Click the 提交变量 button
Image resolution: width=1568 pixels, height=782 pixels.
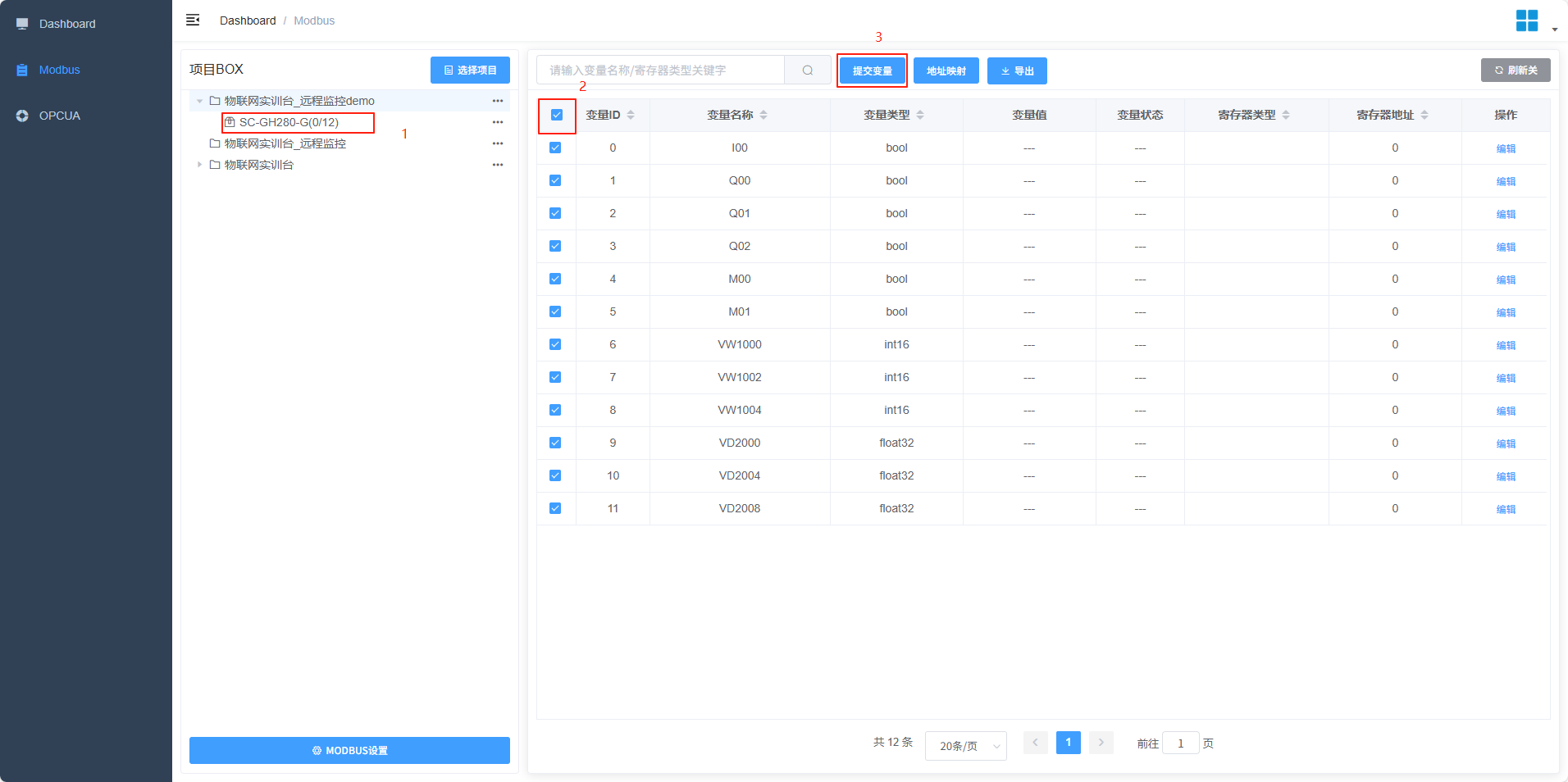pyautogui.click(x=872, y=70)
